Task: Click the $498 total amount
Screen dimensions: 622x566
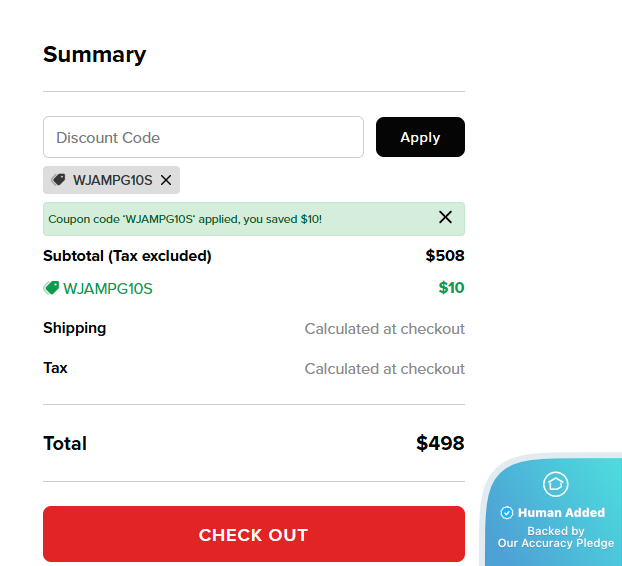Action: click(x=440, y=443)
